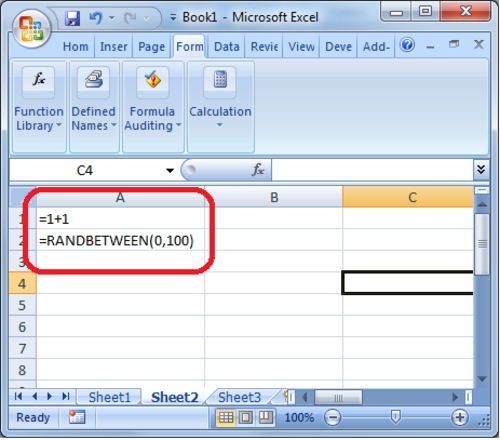Image resolution: width=500 pixels, height=440 pixels.
Task: Select row 8 header
Action: pos(22,370)
